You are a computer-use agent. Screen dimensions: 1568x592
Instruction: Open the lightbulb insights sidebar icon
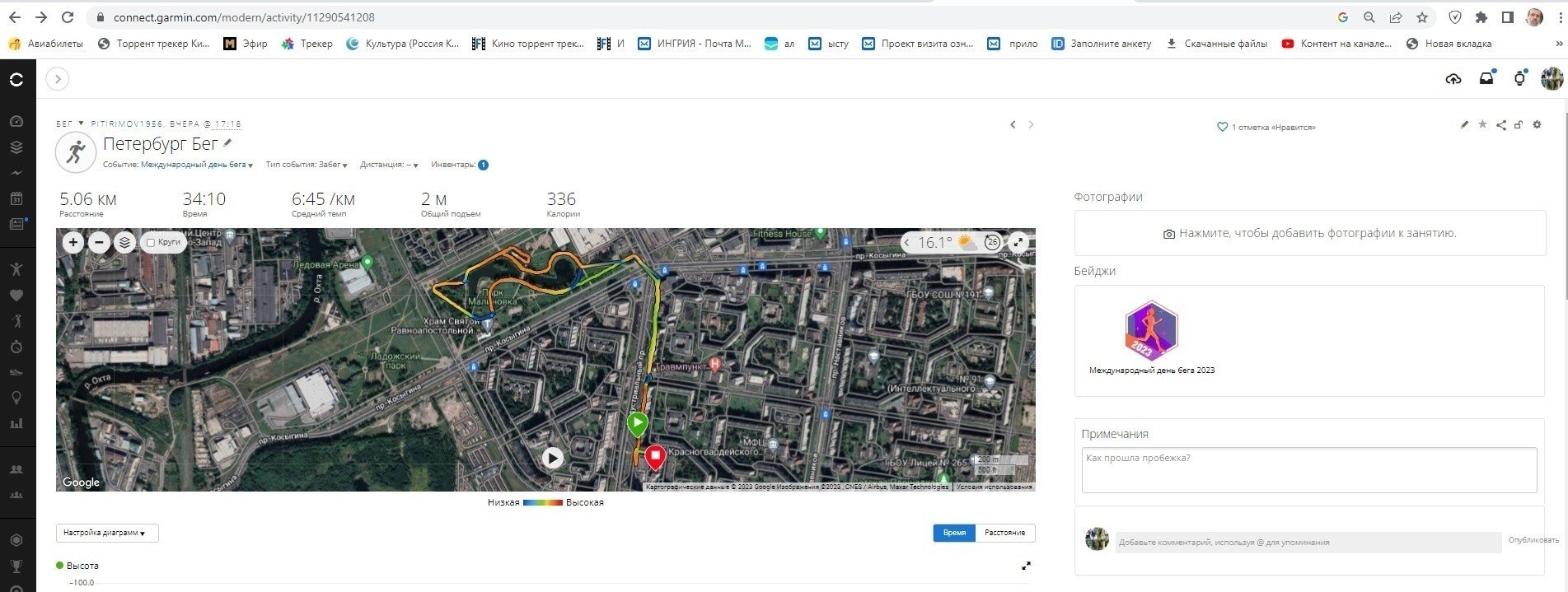pos(16,398)
